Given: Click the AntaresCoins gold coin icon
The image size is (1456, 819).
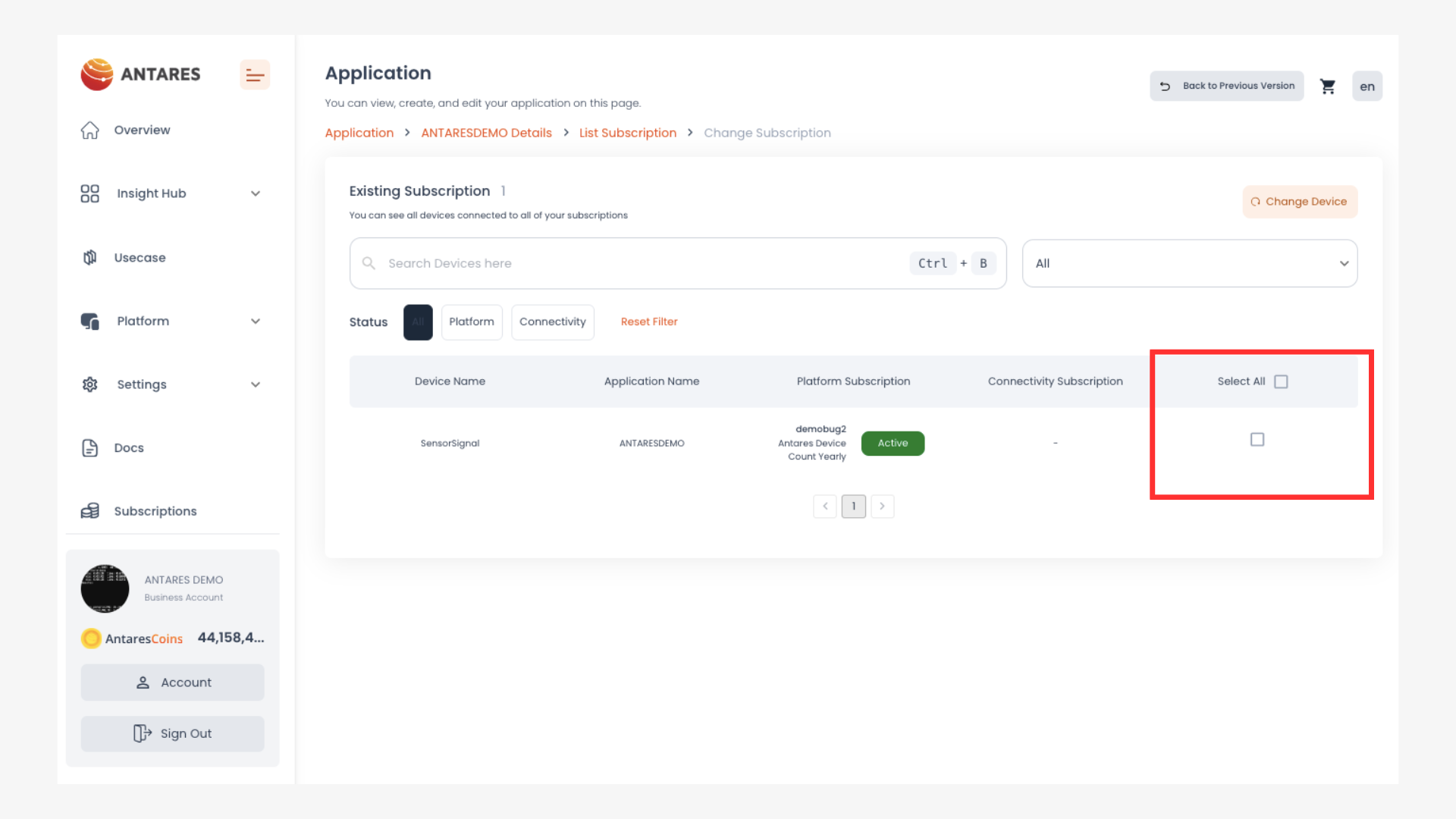Looking at the screenshot, I should click(x=91, y=639).
